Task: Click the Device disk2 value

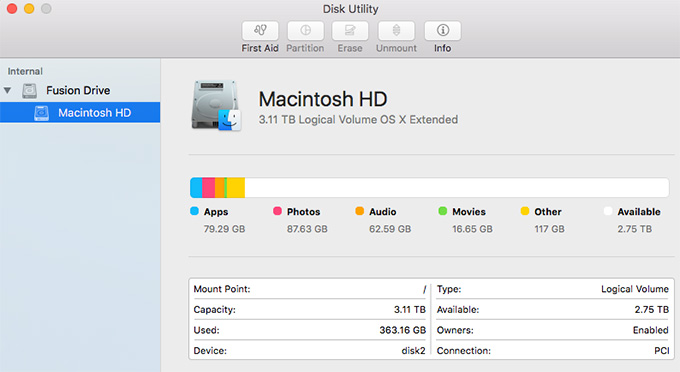Action: (413, 350)
